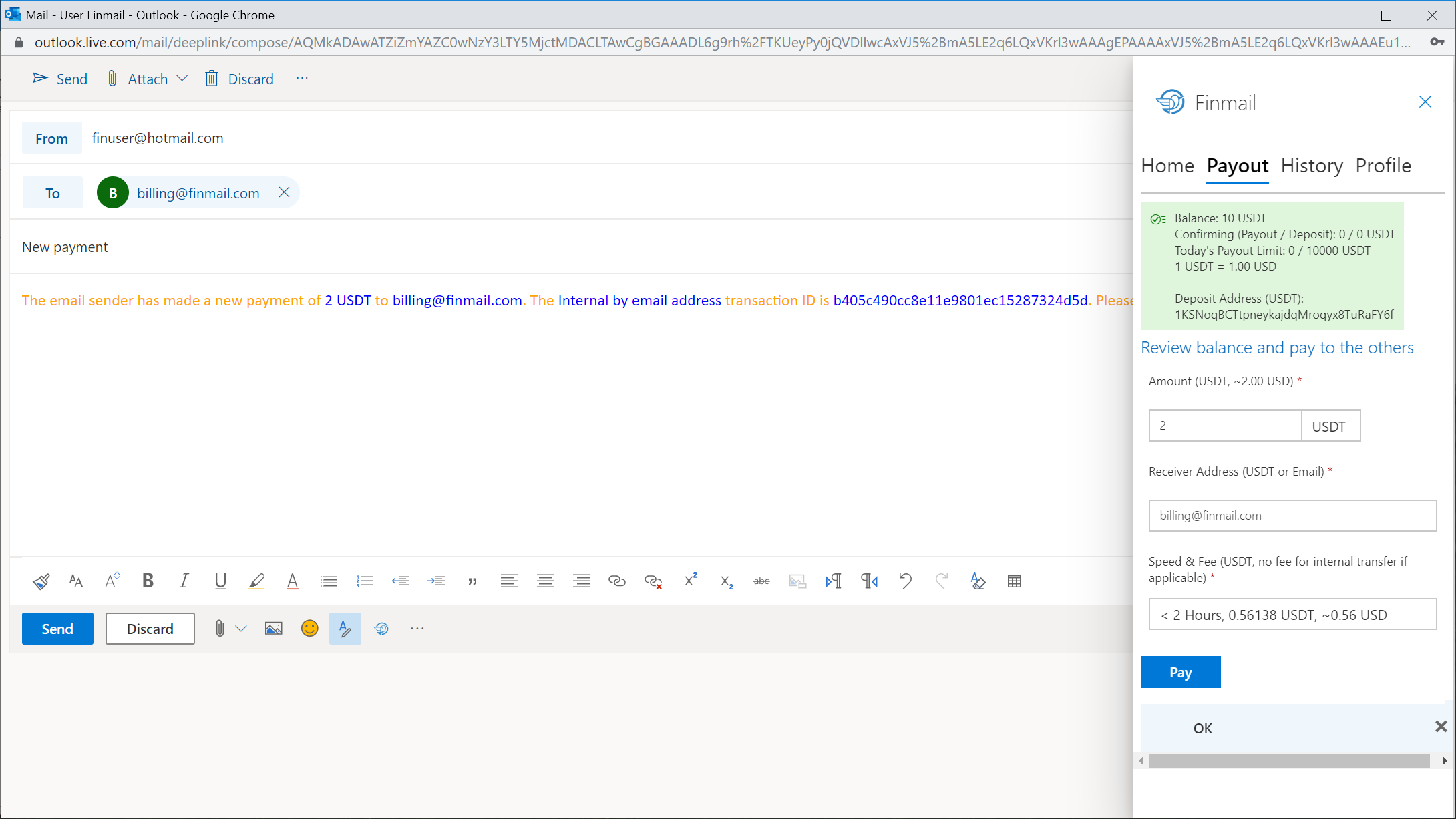Apply subscript formatting
This screenshot has height=819, width=1456.
click(x=727, y=582)
